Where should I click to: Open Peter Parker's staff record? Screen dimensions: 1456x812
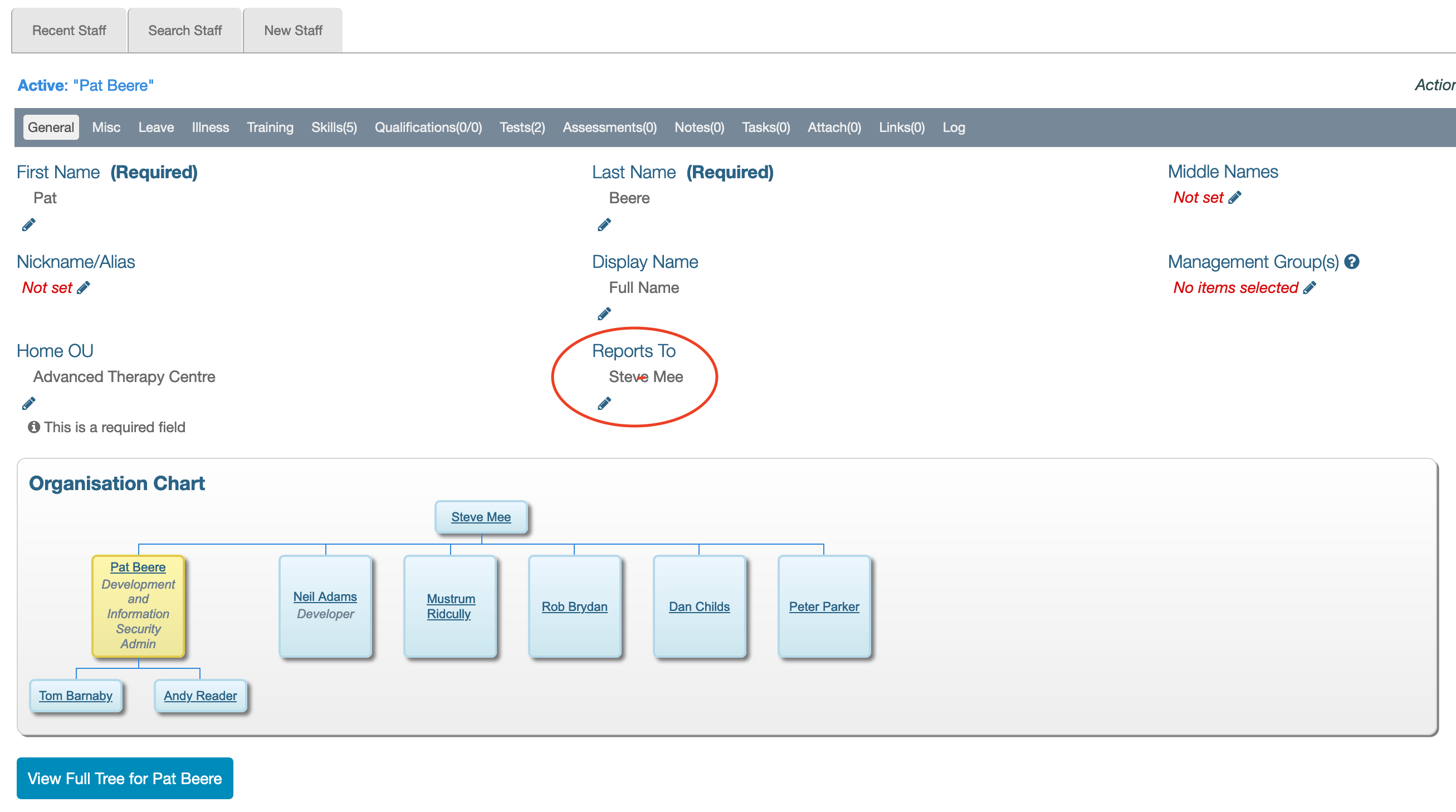point(823,606)
